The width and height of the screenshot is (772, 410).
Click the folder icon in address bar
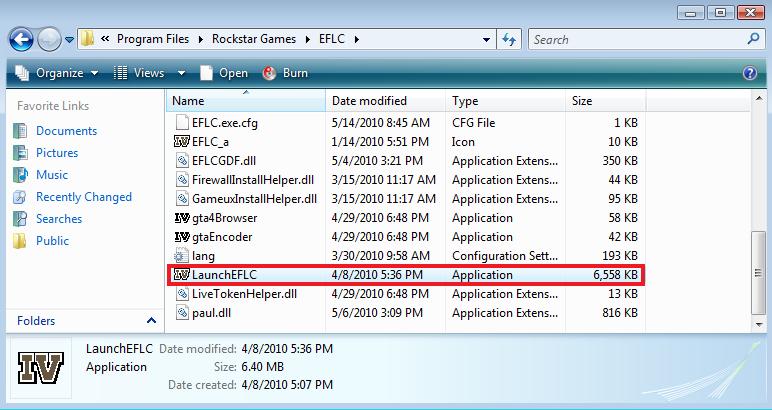[88, 39]
